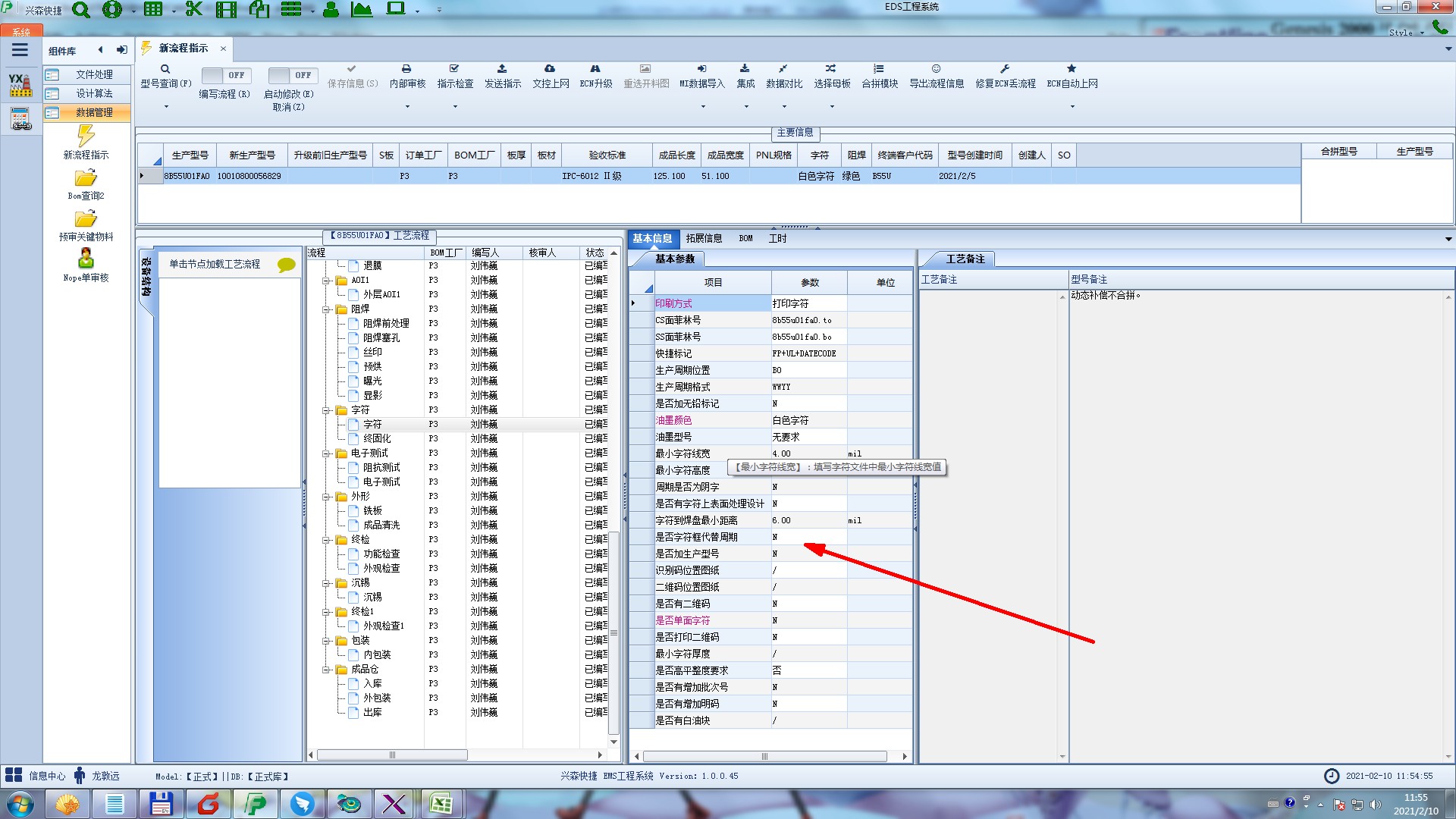Click ECN自动上网 star toolbar button

click(x=1072, y=77)
